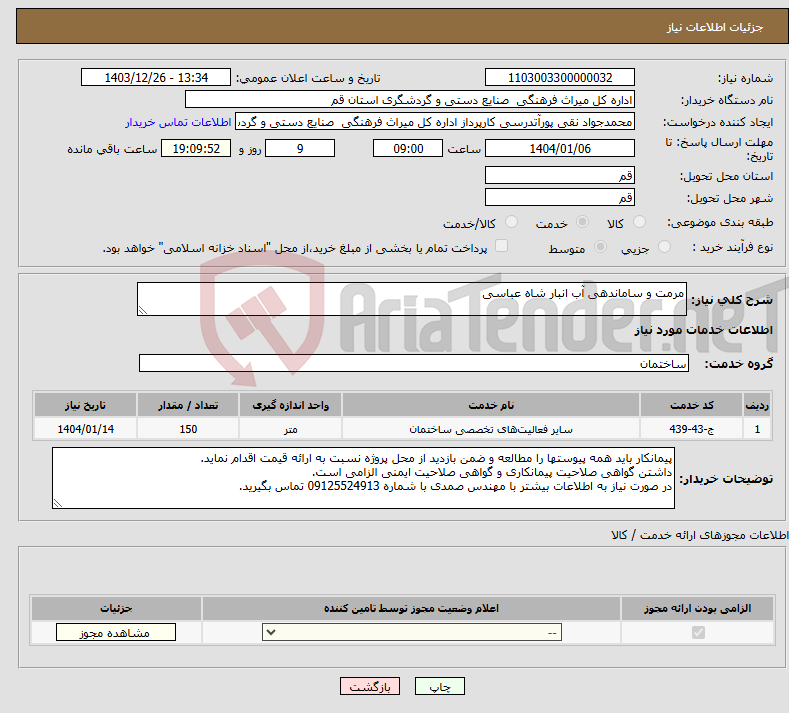The width and height of the screenshot is (789, 713).
Task: Click the مشاهده مجوز button
Action: point(116,632)
